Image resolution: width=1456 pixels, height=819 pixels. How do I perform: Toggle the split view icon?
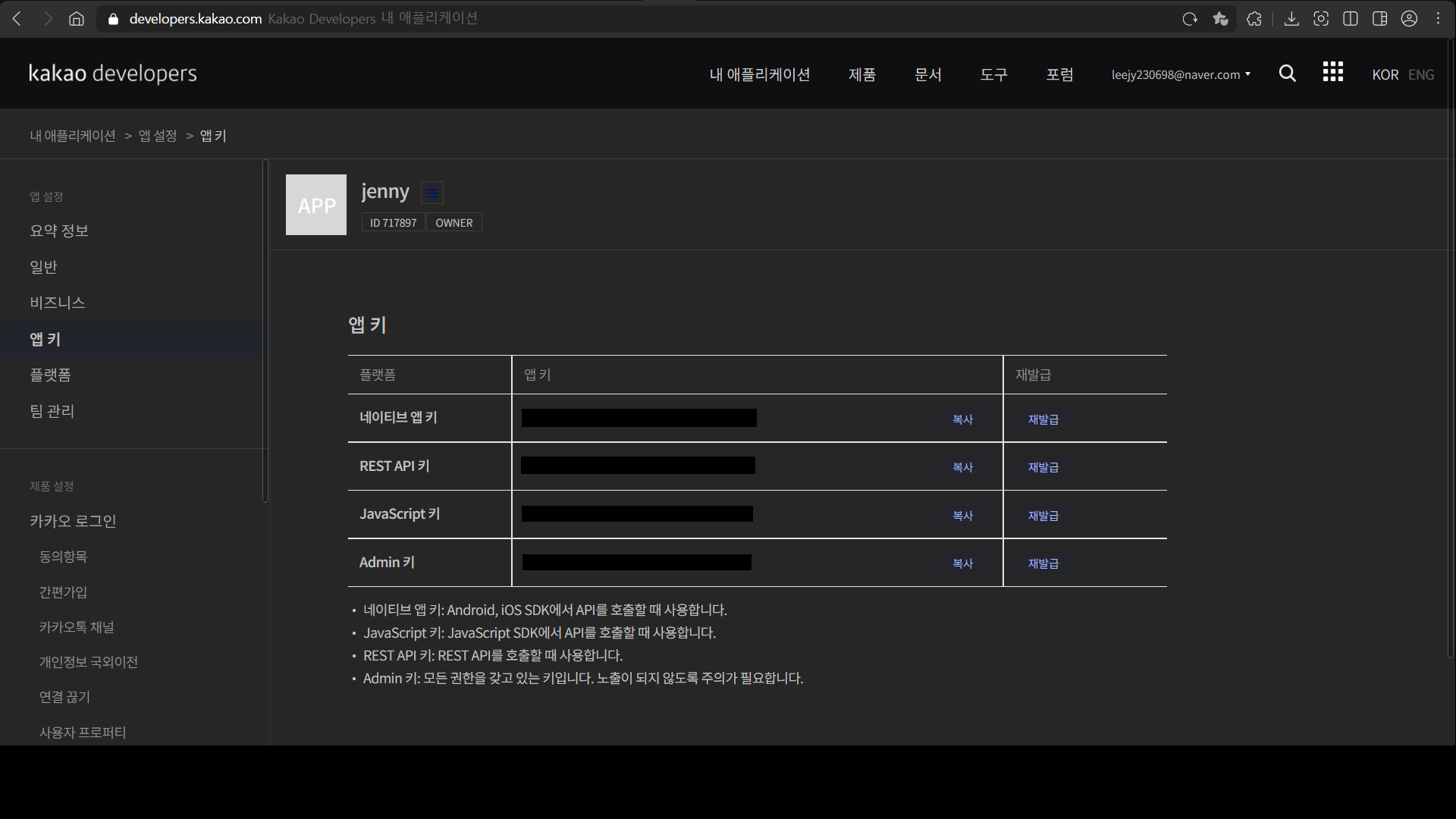(x=1351, y=19)
